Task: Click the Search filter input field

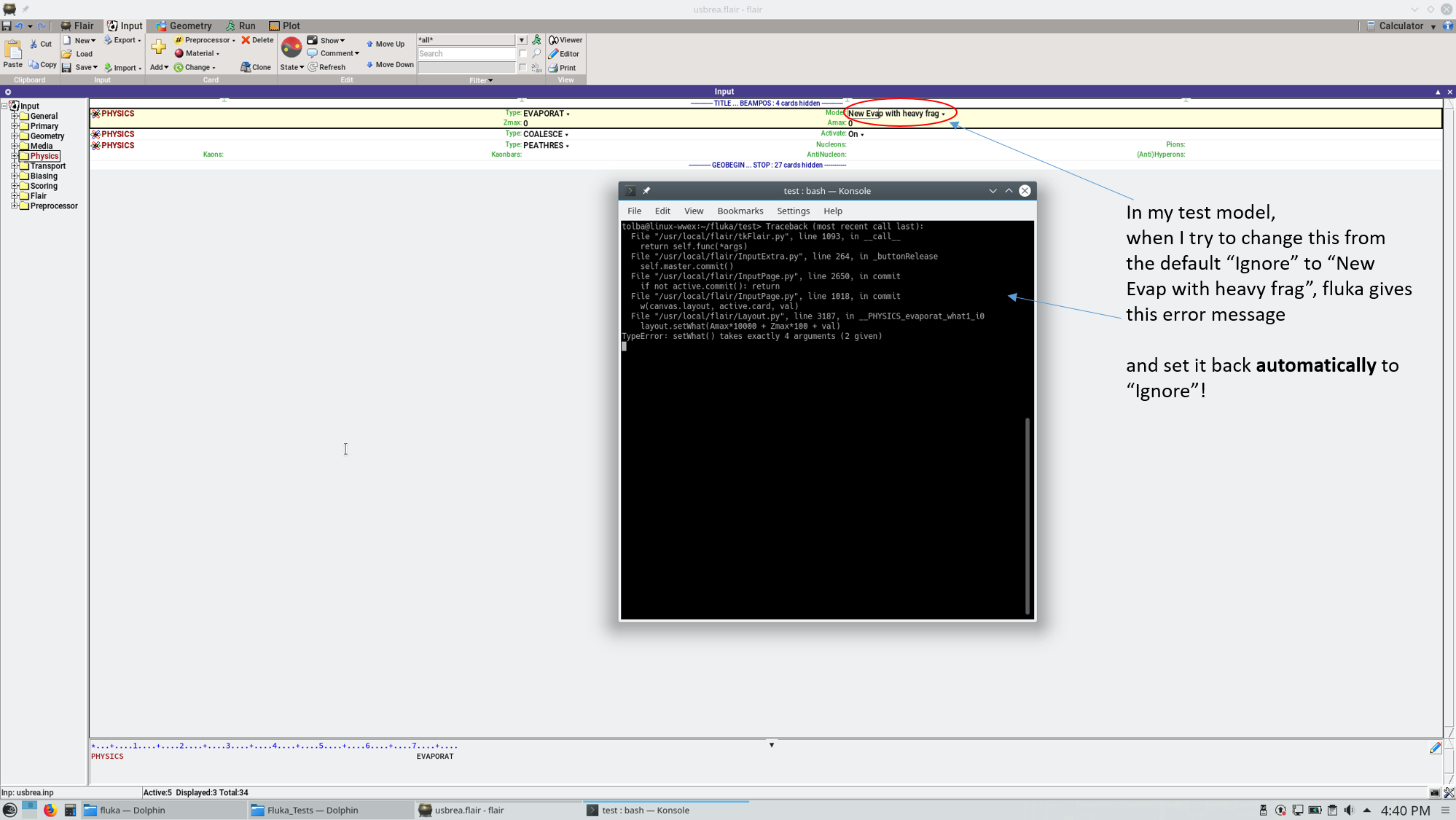Action: (x=466, y=54)
